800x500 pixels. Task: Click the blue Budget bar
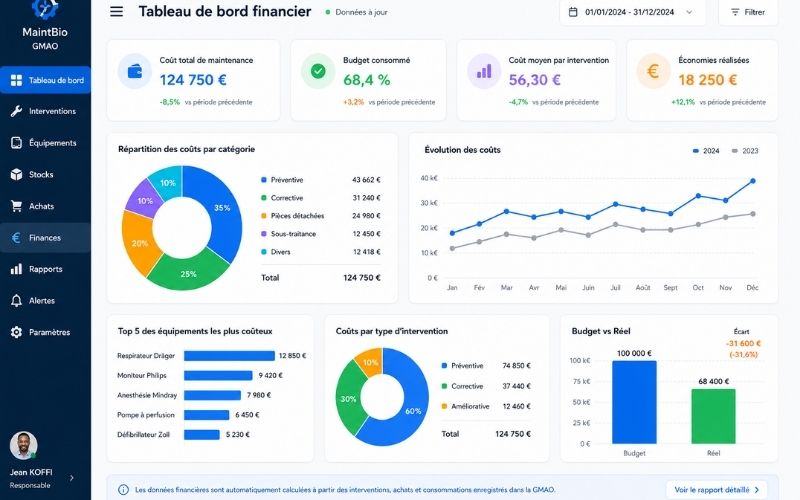click(x=634, y=402)
